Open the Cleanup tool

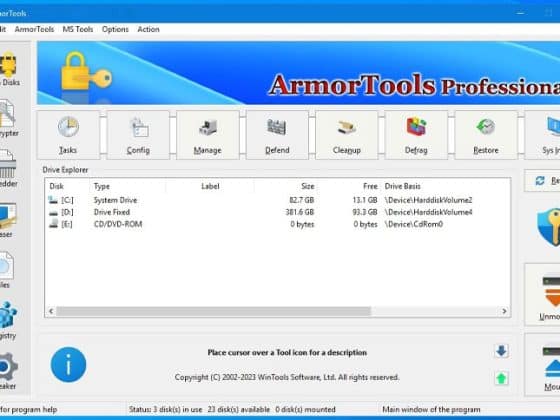(346, 135)
